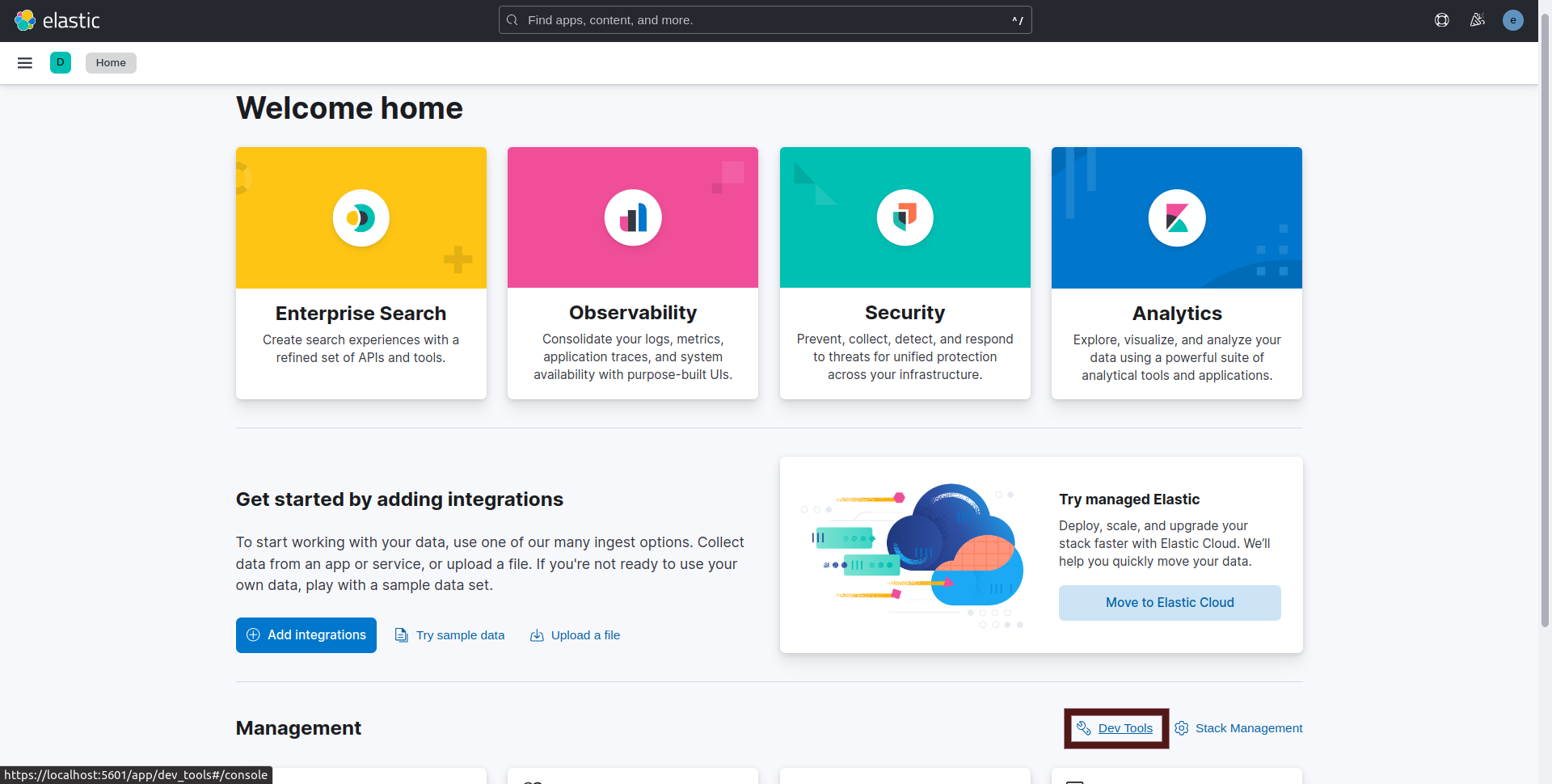This screenshot has width=1552, height=784.
Task: Open the Dev Tools console
Action: 1127,727
